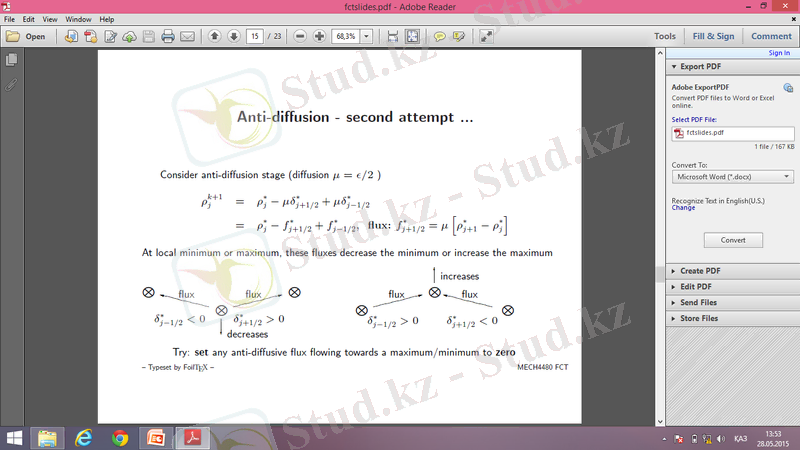Collapse the Export PDF section

click(x=733, y=67)
